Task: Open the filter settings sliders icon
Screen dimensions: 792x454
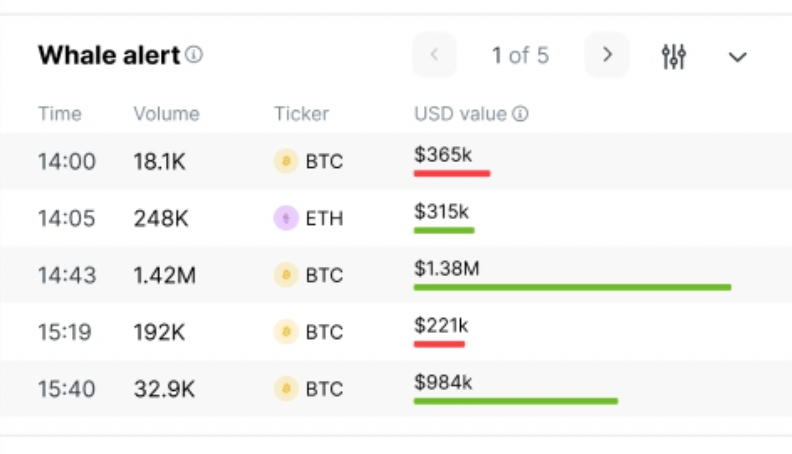Action: pyautogui.click(x=674, y=56)
